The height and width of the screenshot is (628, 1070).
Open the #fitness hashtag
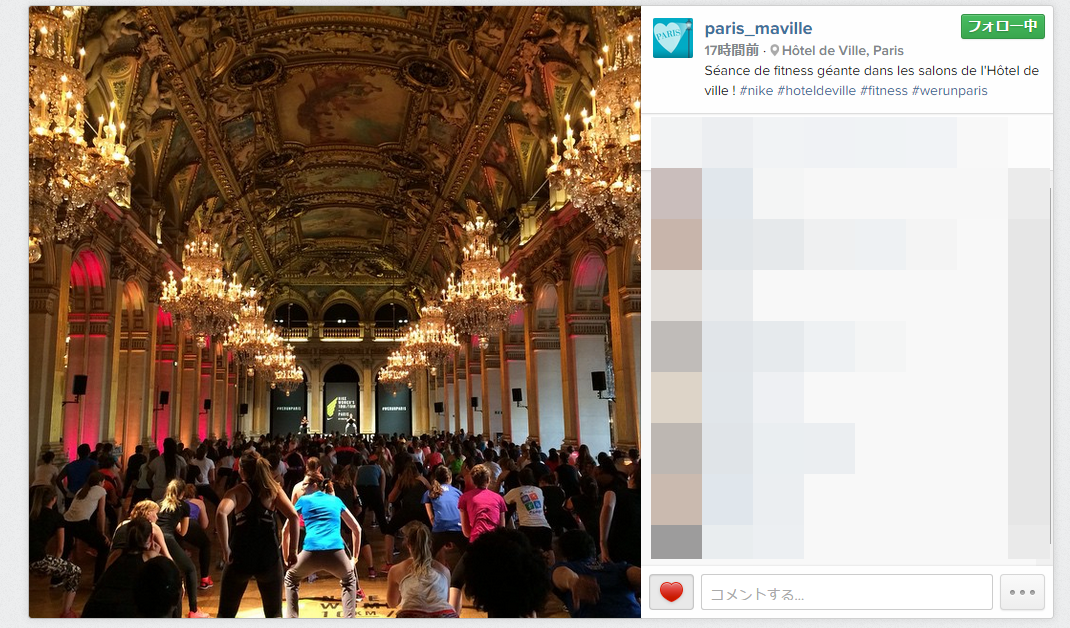coord(884,91)
